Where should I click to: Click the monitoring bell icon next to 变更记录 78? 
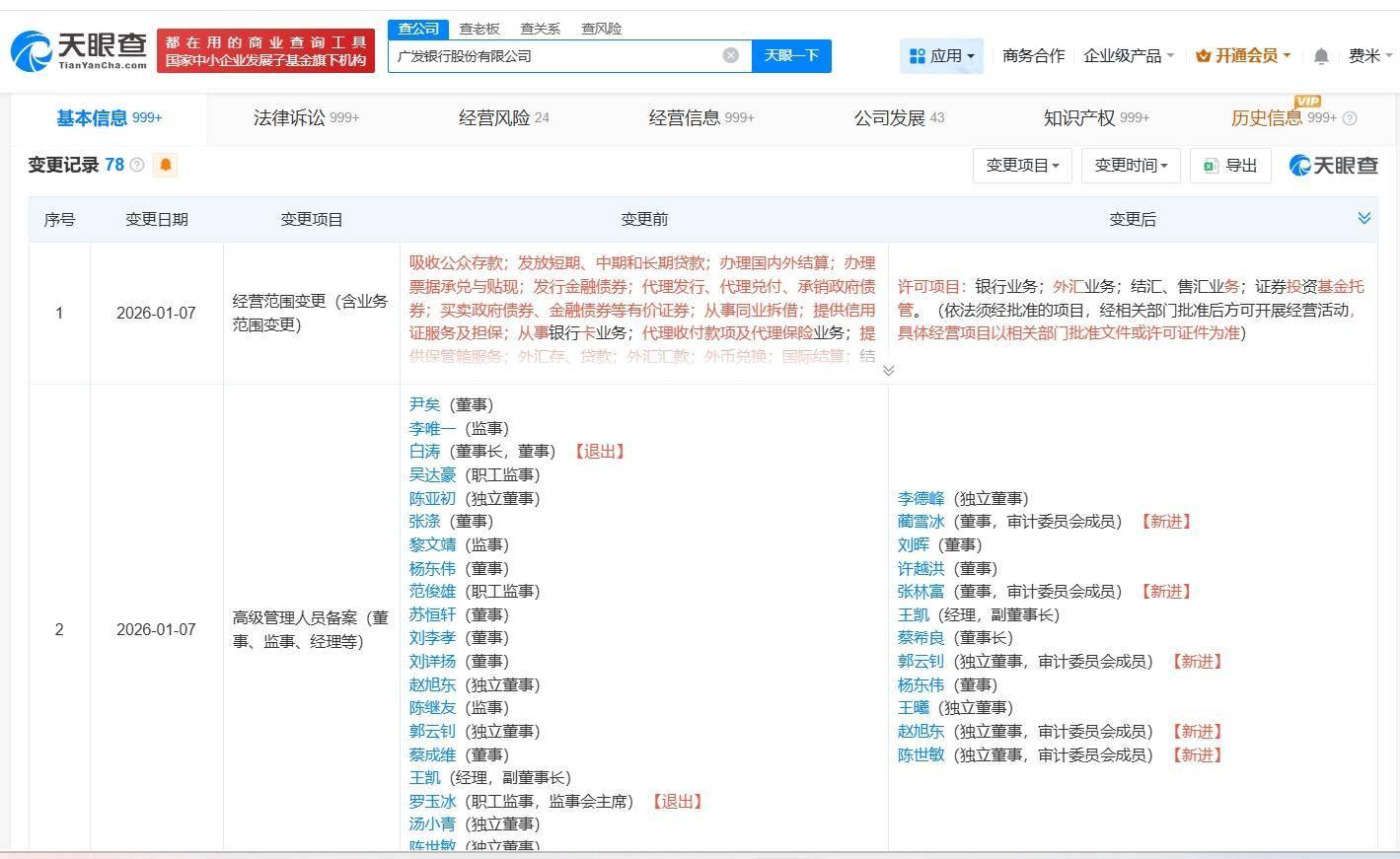(x=165, y=165)
